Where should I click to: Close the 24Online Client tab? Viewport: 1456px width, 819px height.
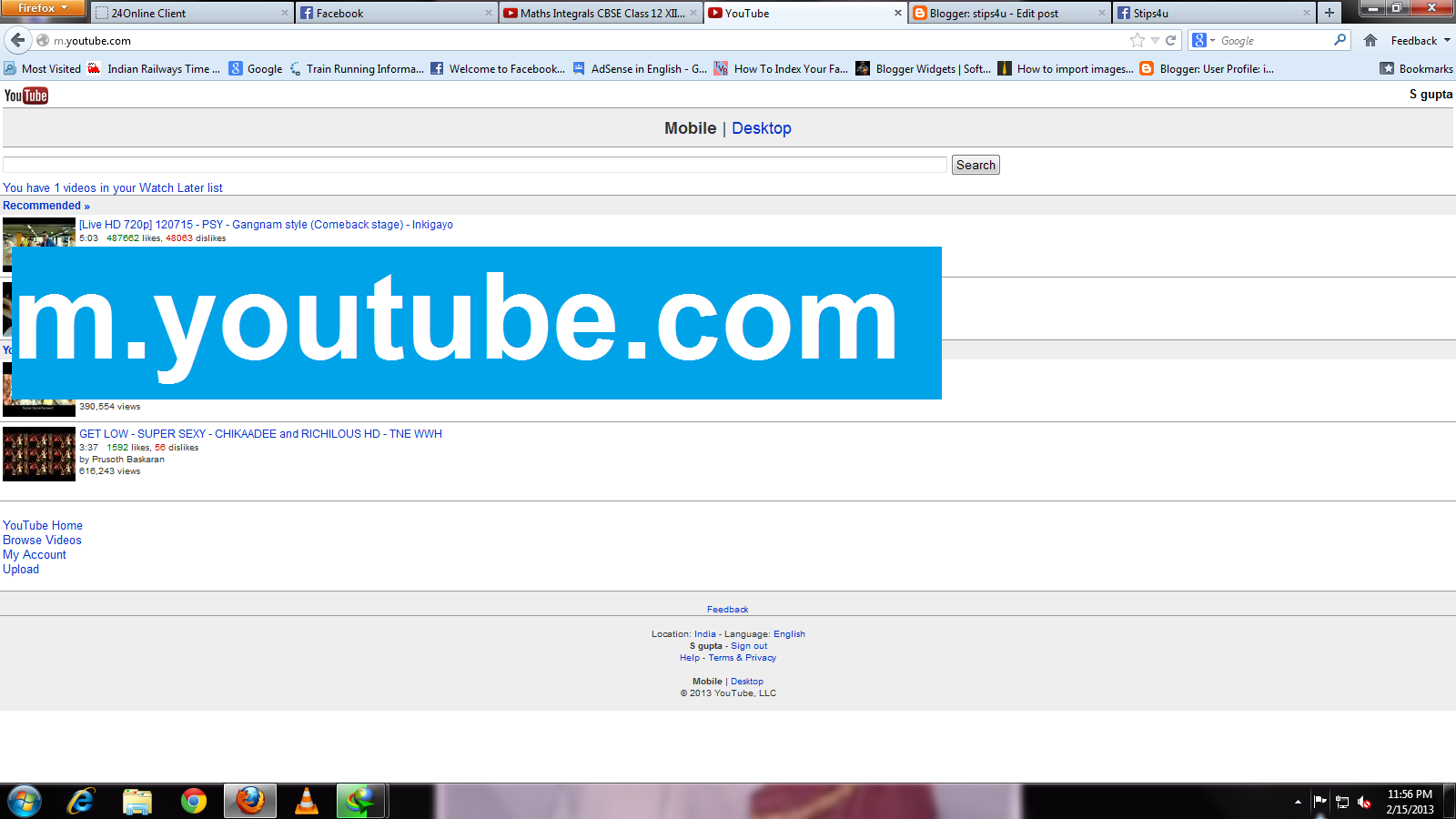tap(285, 13)
